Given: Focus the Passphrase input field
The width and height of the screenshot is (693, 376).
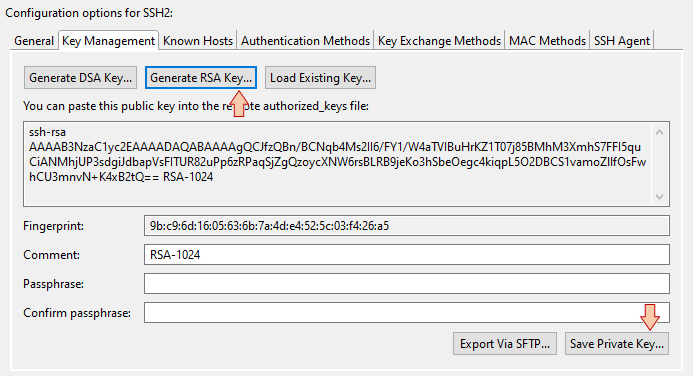Looking at the screenshot, I should [x=407, y=284].
